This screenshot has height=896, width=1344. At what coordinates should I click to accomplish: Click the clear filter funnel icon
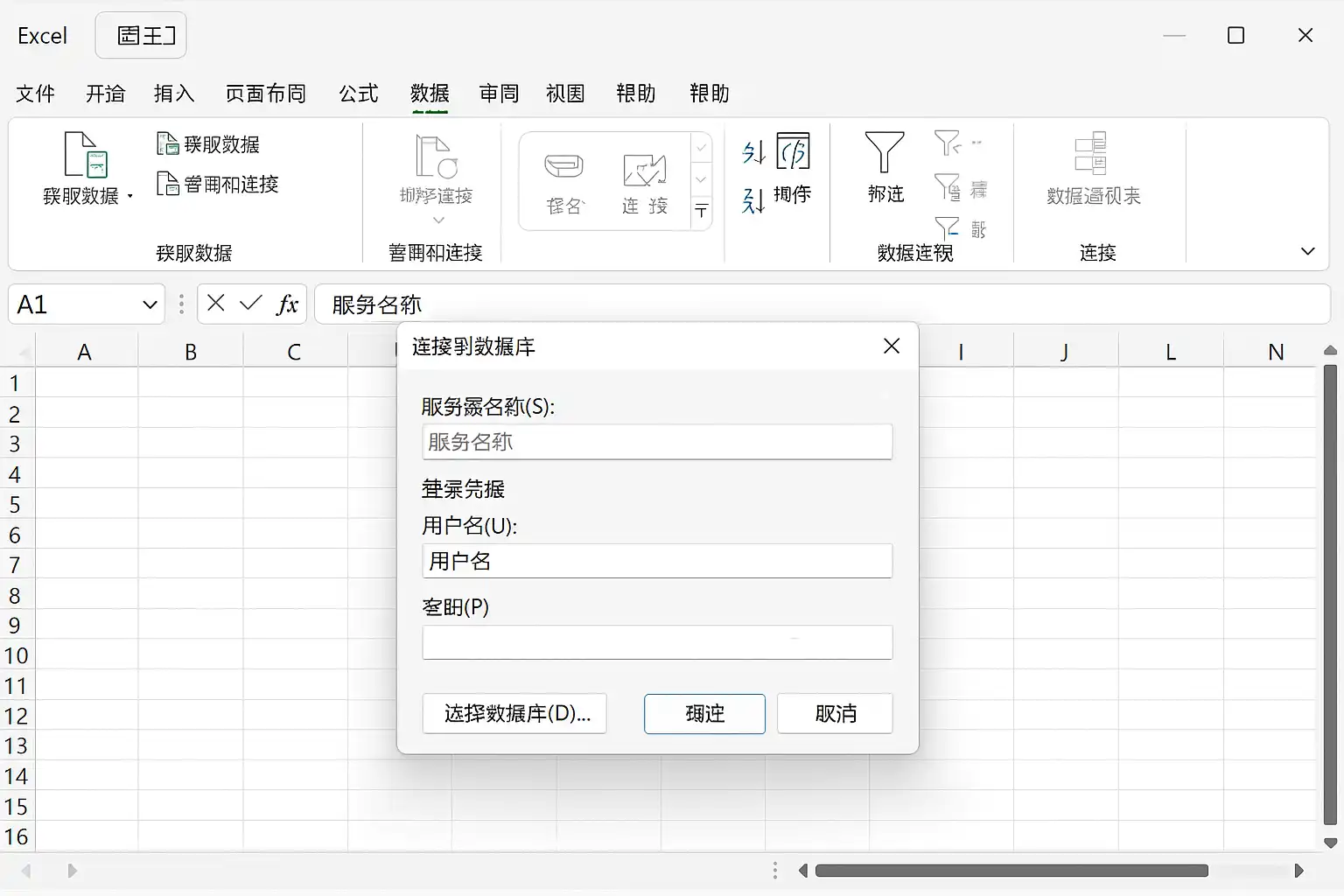click(948, 143)
